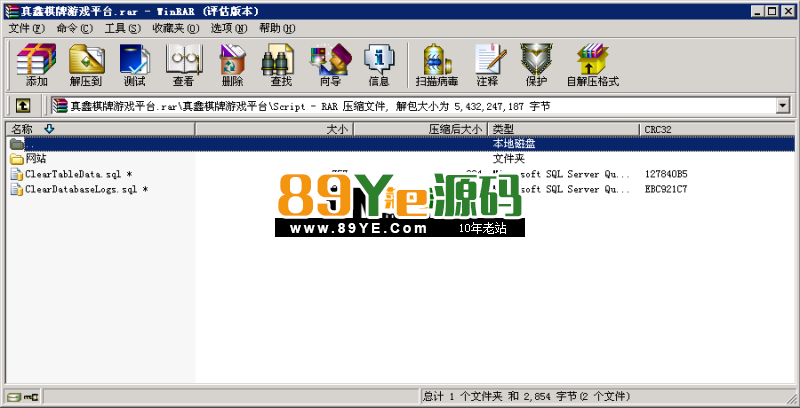
Task: Click CRC32 value EBC921C7
Action: pos(666,190)
